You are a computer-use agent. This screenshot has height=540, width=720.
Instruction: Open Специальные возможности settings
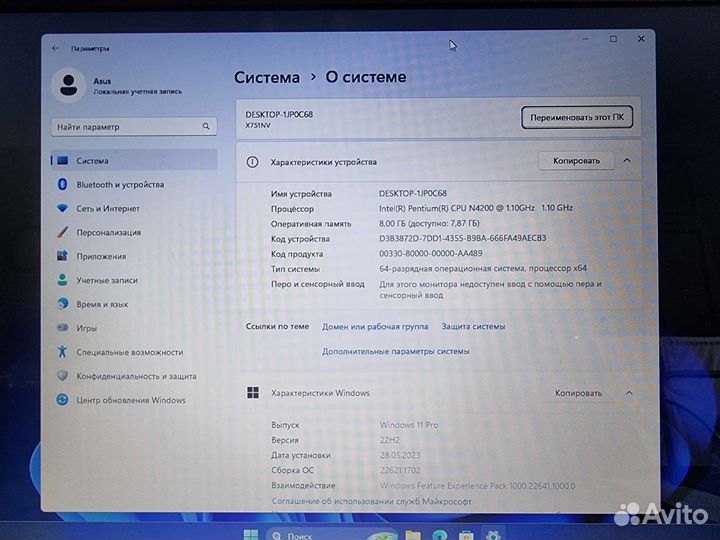coord(134,352)
